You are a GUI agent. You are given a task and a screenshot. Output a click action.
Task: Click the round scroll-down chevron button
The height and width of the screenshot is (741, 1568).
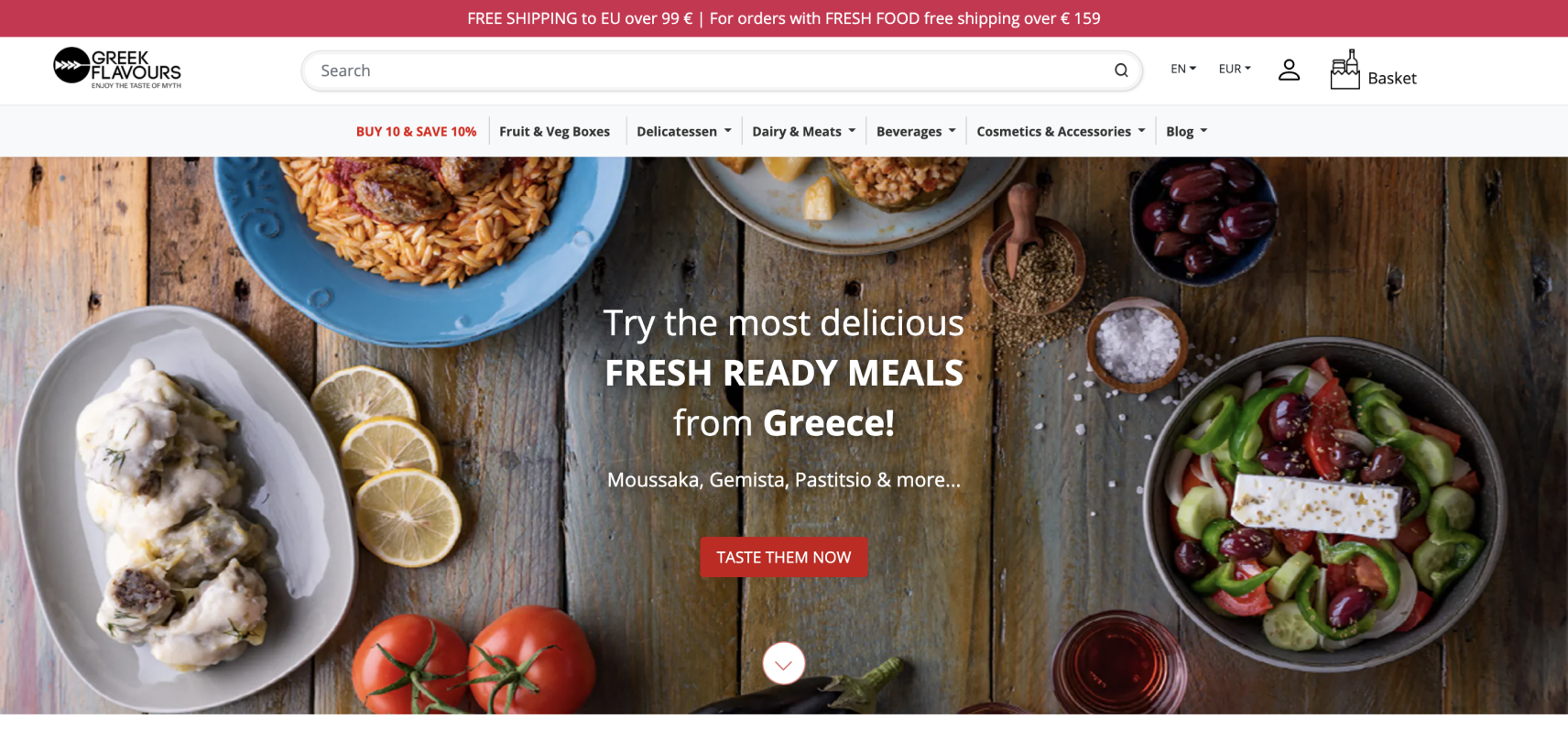pyautogui.click(x=783, y=663)
